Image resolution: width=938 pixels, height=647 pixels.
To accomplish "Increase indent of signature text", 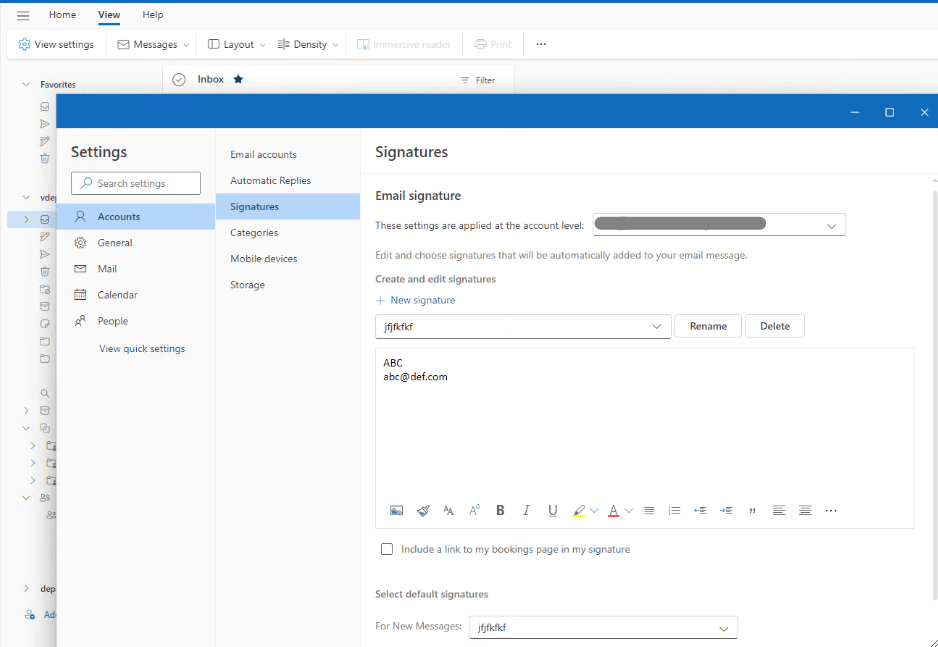I will click(726, 511).
